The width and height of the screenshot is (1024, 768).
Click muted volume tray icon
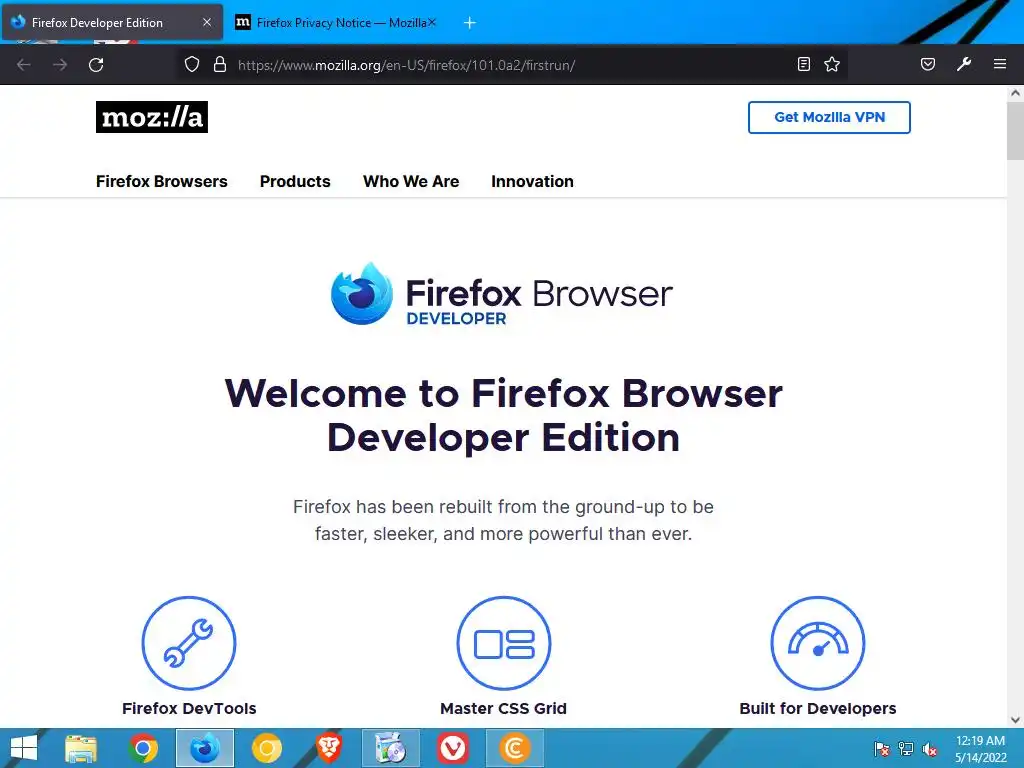click(929, 749)
